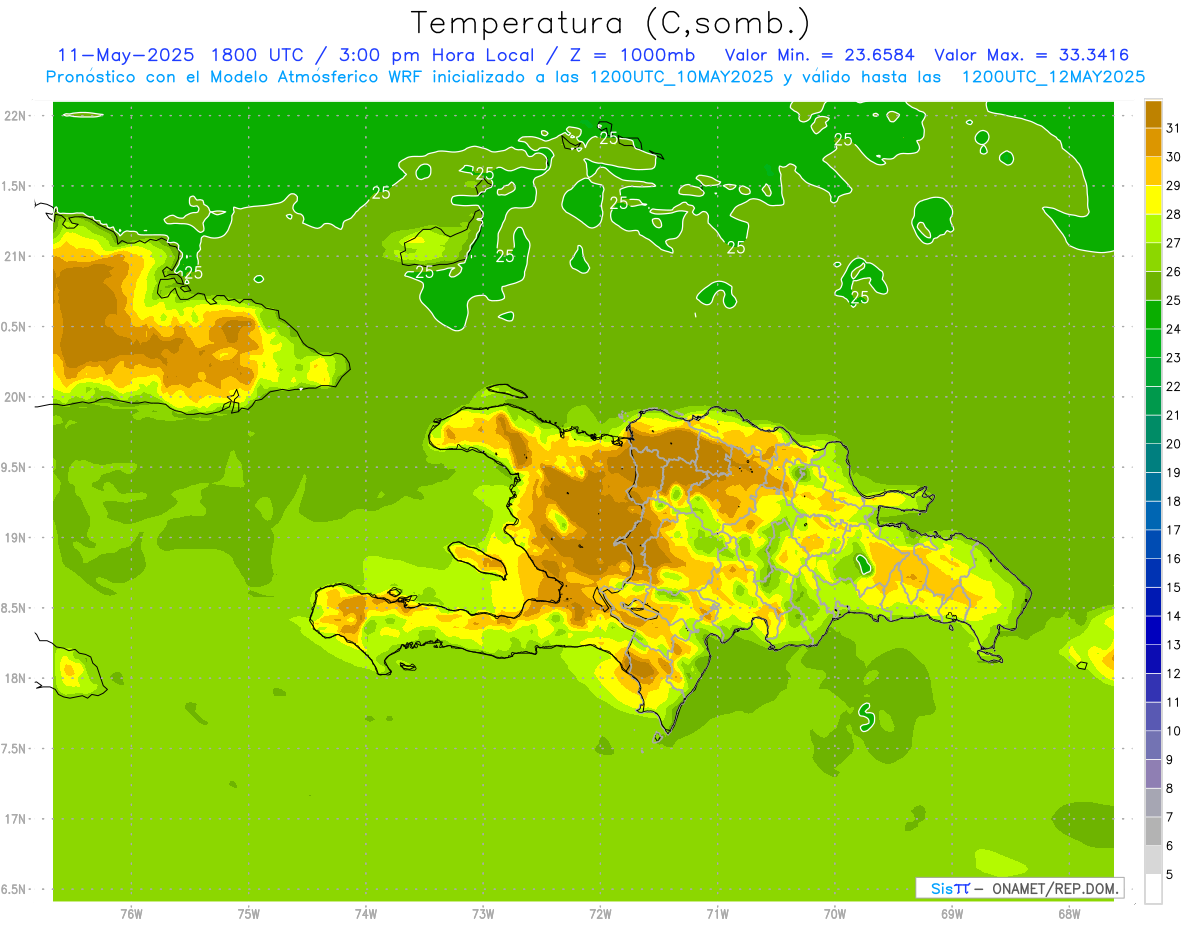The image size is (1200, 927).
Task: Click the '1.5N' latitude axis label
Action: click(13, 186)
